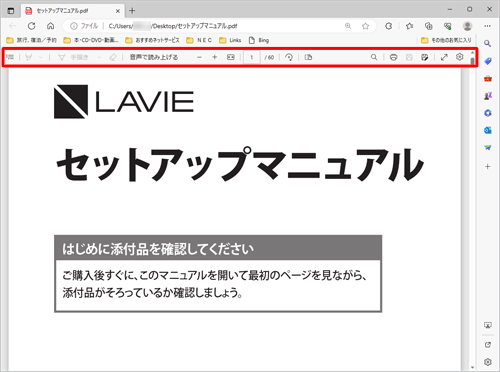Open the NEC bookmarks folder

tap(199, 40)
